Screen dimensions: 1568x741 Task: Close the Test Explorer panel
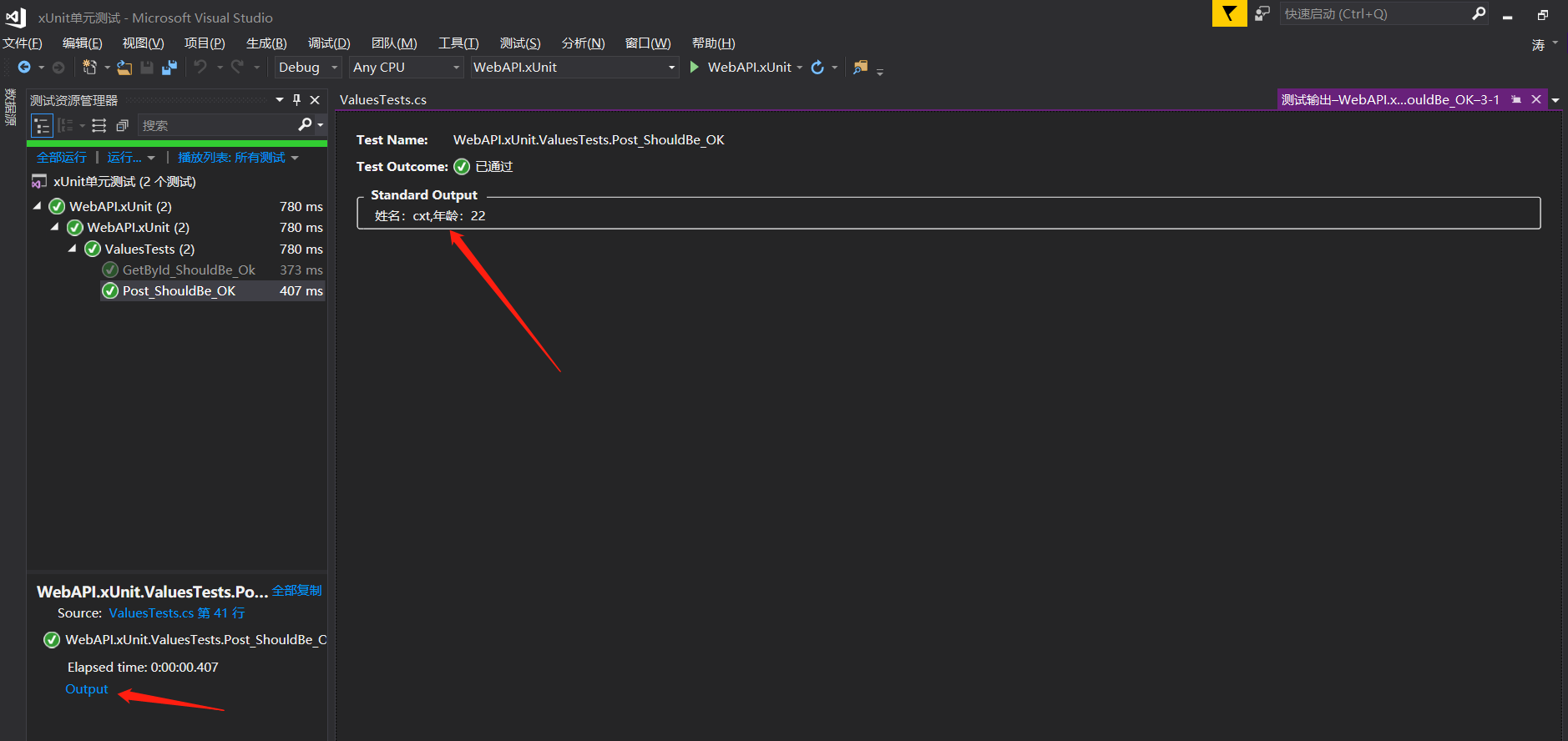[x=315, y=100]
